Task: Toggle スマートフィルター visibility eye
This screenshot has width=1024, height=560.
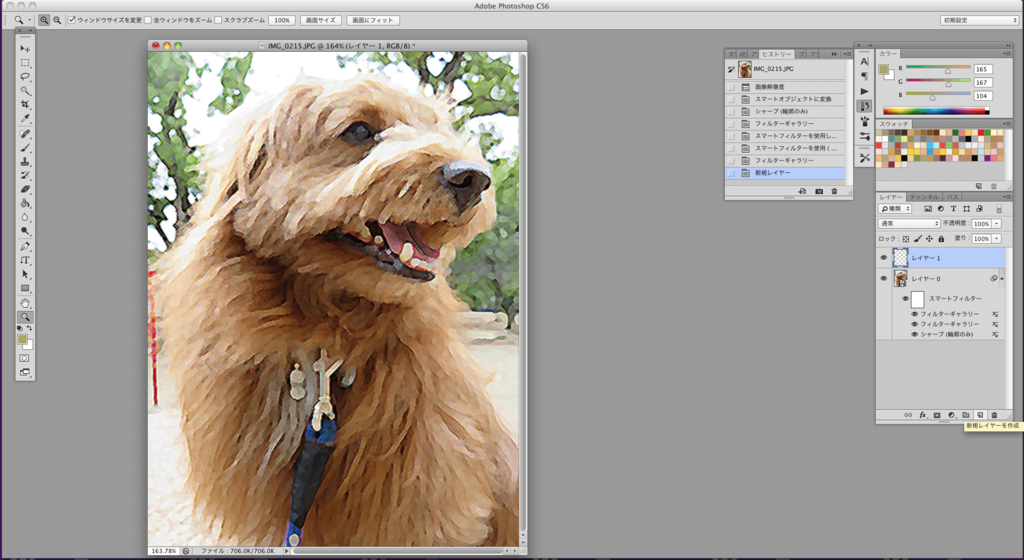Action: 905,299
